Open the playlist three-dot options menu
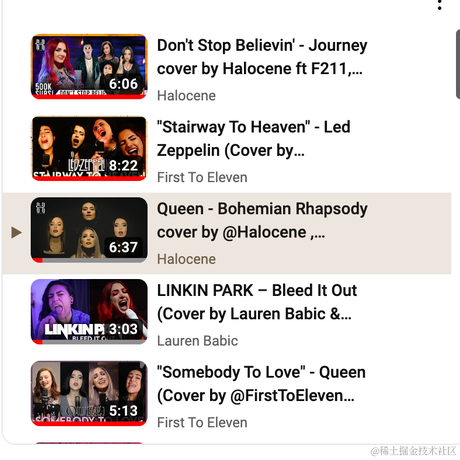Image resolution: width=460 pixels, height=460 pixels. (x=440, y=4)
